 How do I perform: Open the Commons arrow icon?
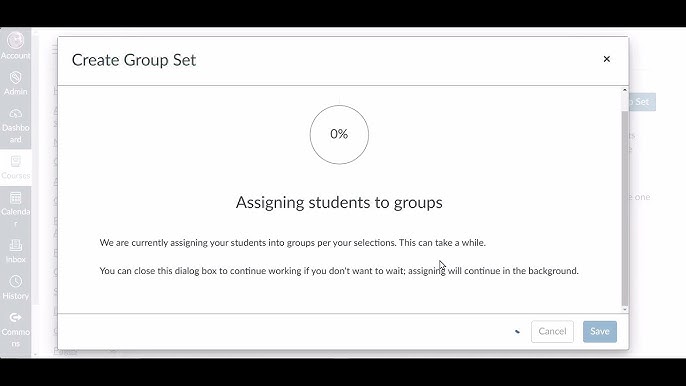(15, 317)
